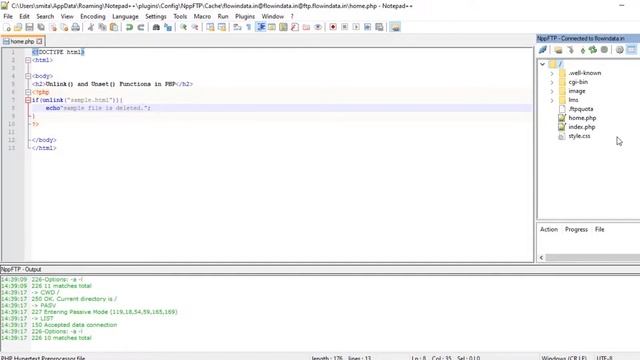Image resolution: width=640 pixels, height=360 pixels.
Task: Click the Copy toolbar icon
Action: (102, 27)
